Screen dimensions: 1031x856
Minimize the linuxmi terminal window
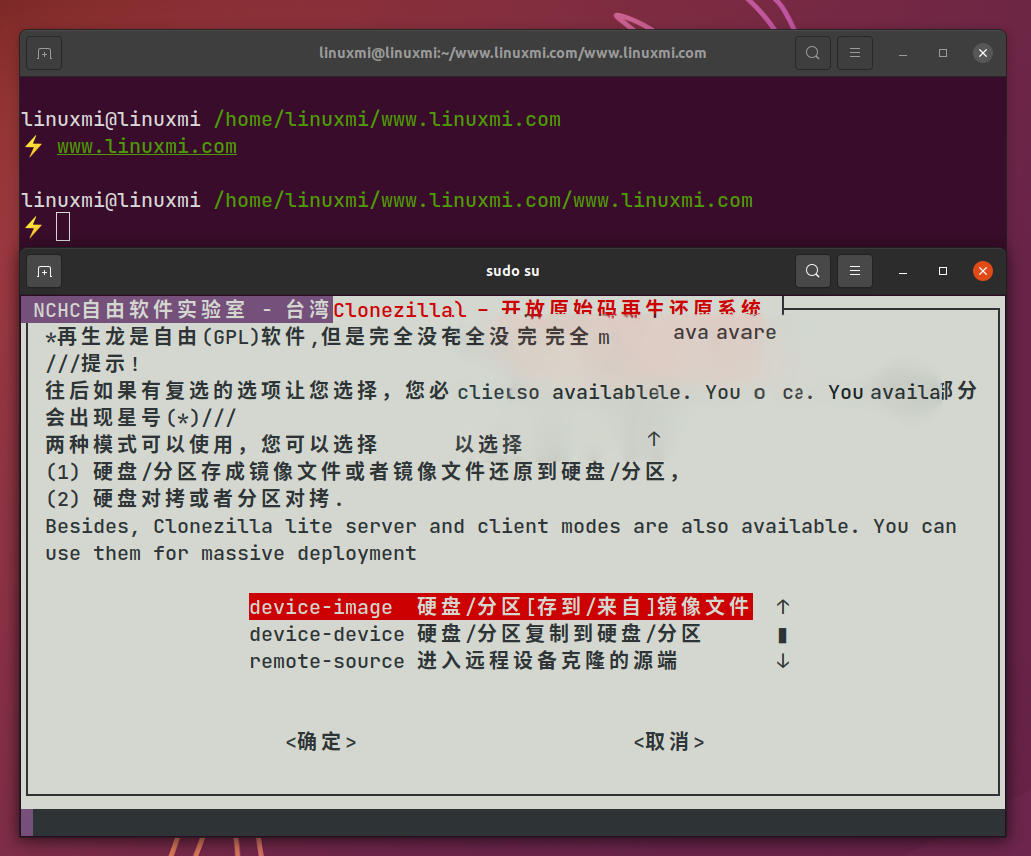click(903, 53)
